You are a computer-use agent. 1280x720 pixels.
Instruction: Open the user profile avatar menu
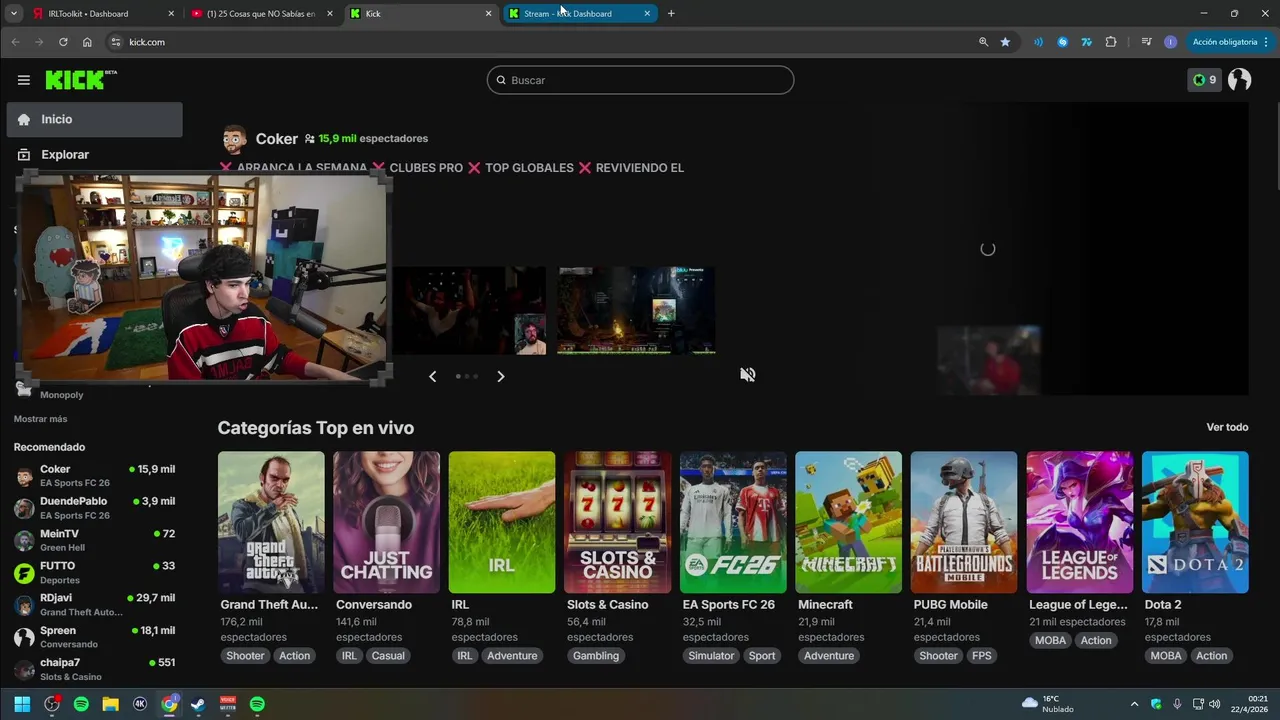click(x=1240, y=80)
